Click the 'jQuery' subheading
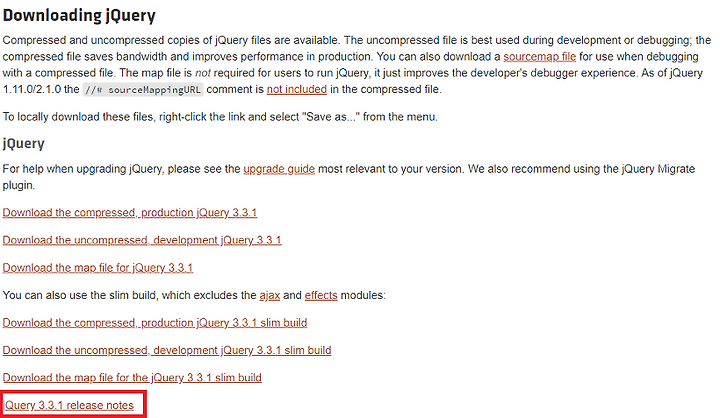The height and width of the screenshot is (418, 720). pyautogui.click(x=23, y=143)
